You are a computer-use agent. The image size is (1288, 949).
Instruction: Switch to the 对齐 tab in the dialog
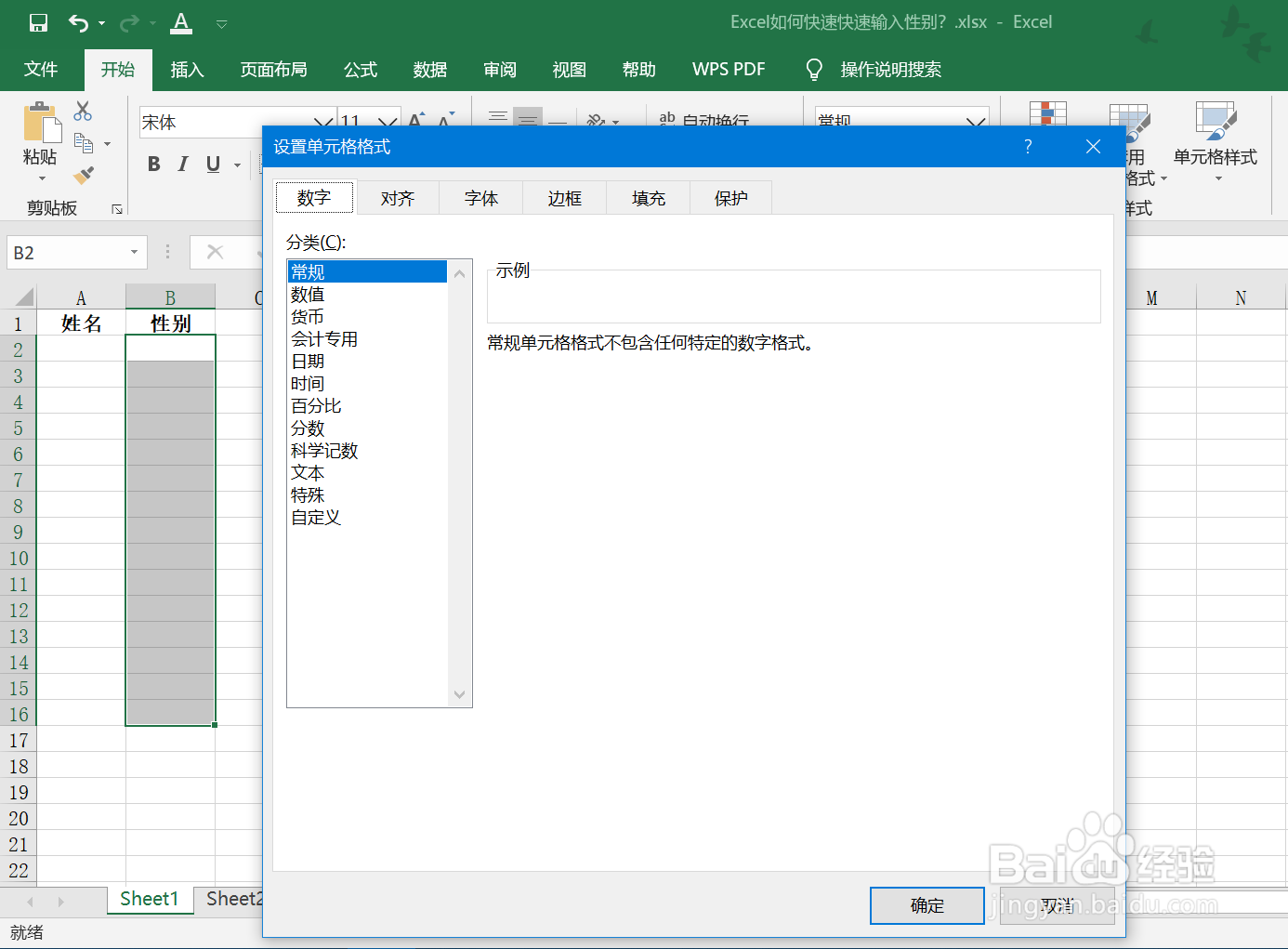tap(398, 197)
